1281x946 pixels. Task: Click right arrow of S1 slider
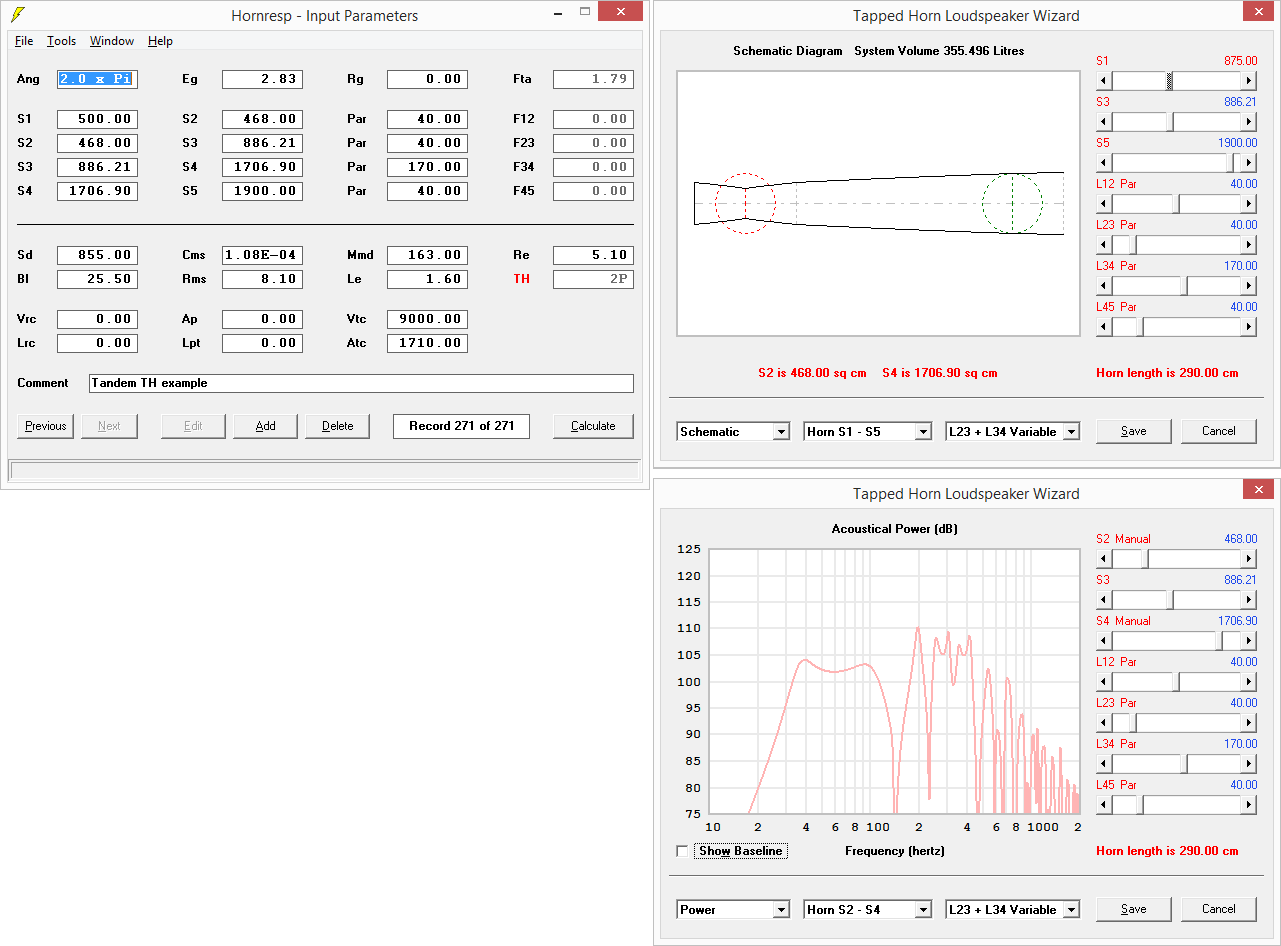tap(1248, 81)
